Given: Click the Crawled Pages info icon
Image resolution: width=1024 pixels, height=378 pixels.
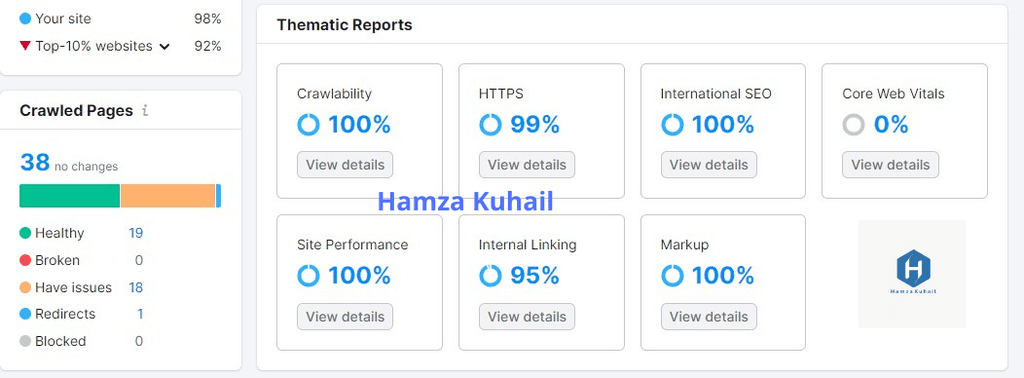Looking at the screenshot, I should coord(145,111).
